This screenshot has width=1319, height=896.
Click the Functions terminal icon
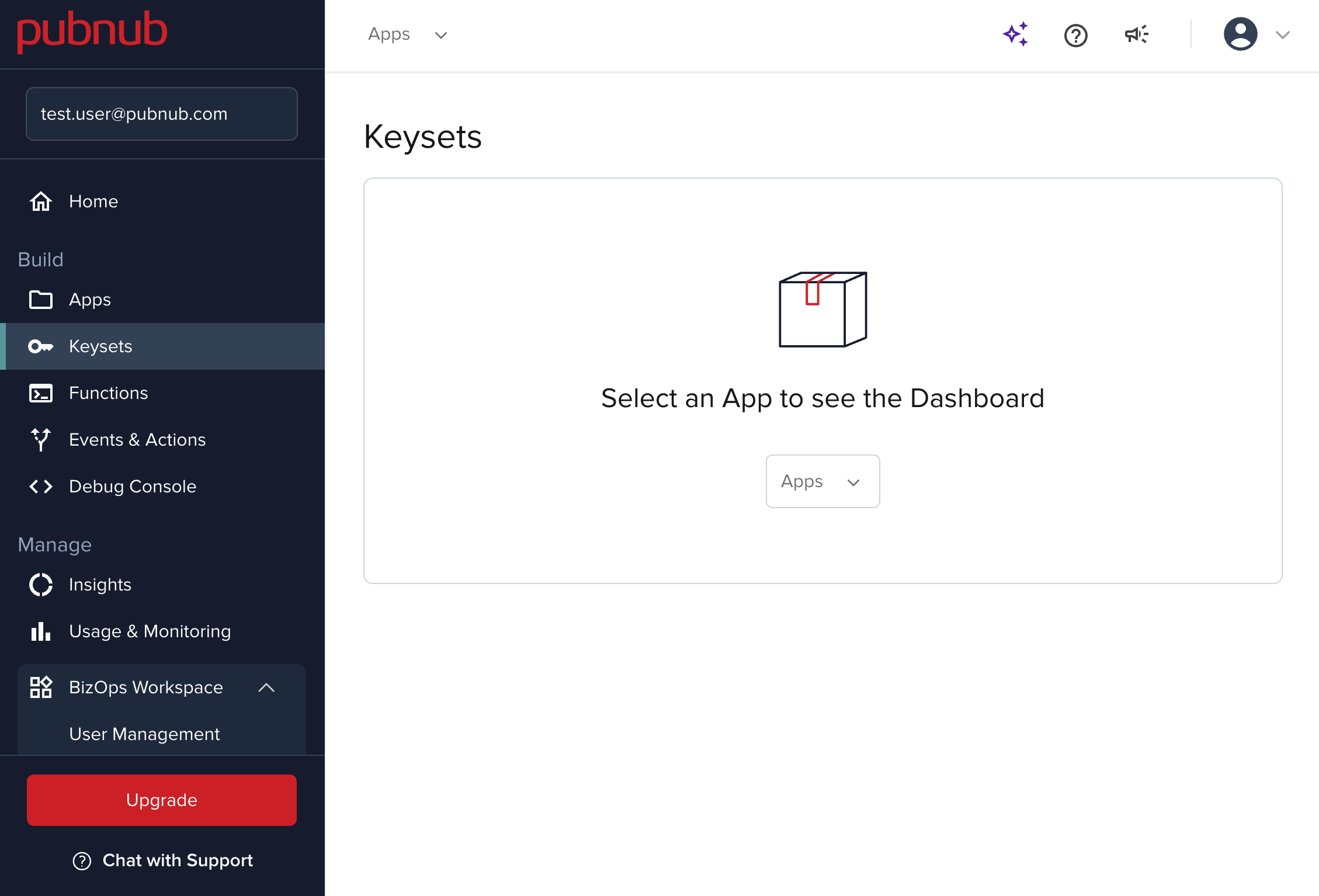point(41,393)
